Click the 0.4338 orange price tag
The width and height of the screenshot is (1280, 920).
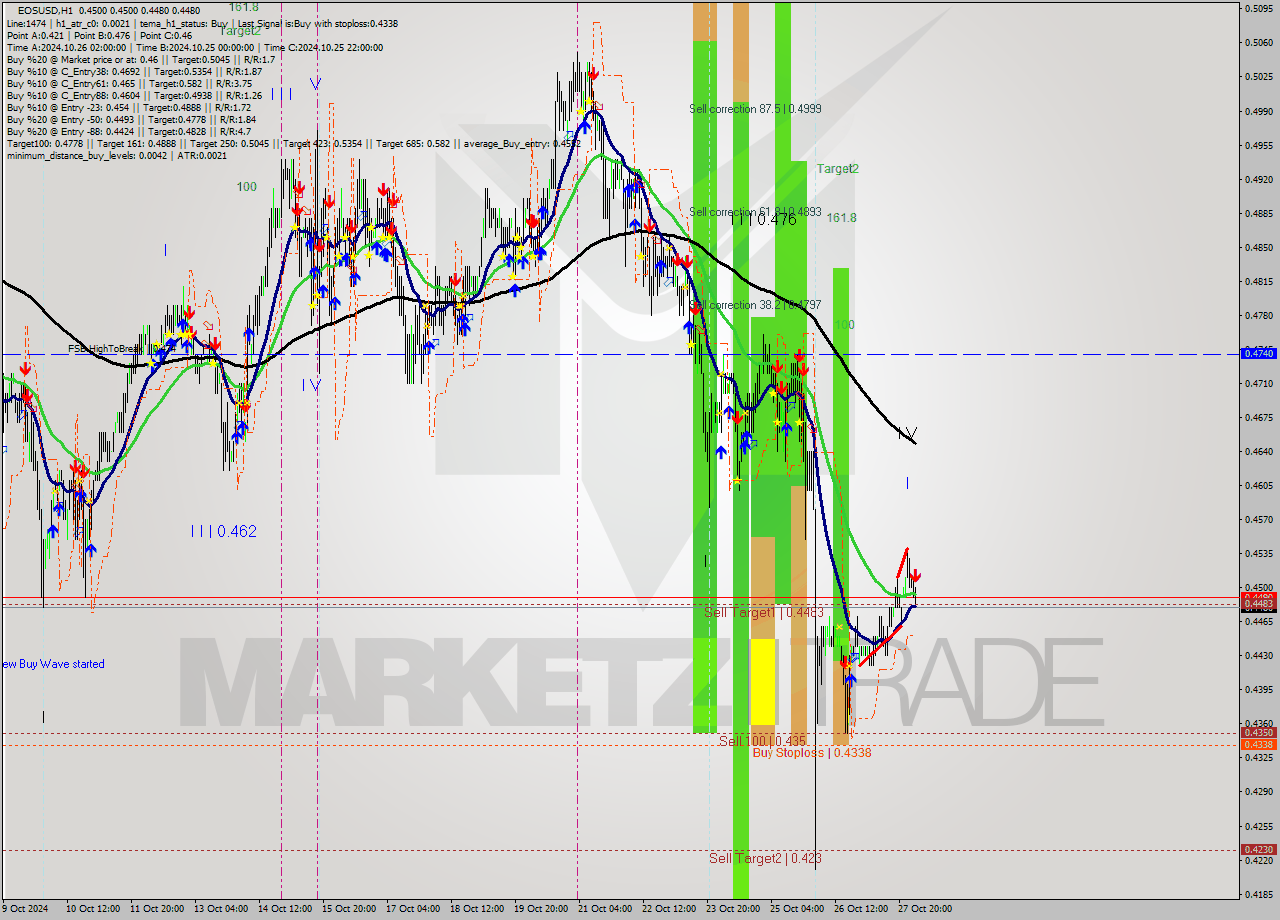click(1257, 745)
